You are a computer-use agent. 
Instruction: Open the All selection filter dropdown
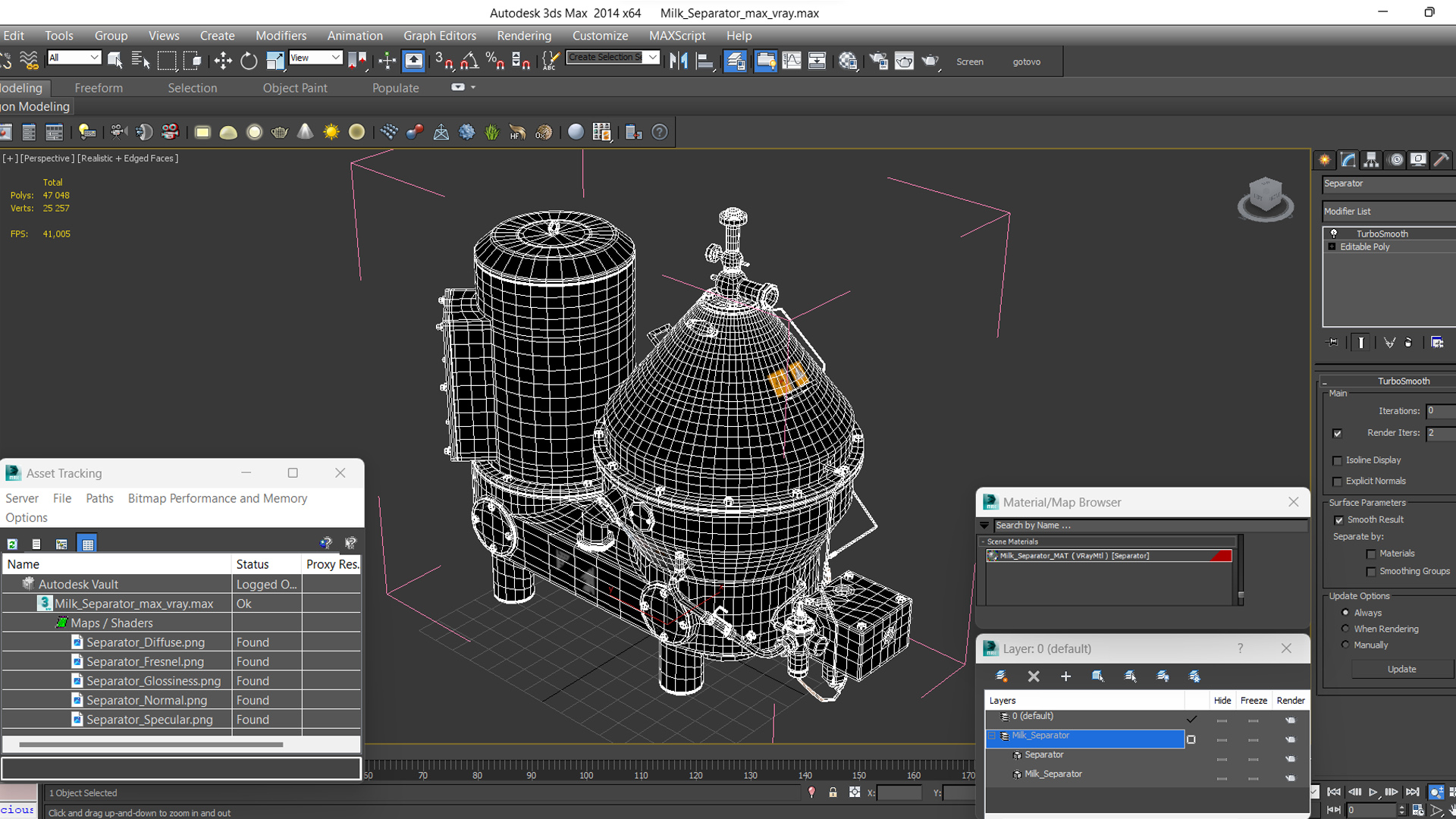point(74,58)
